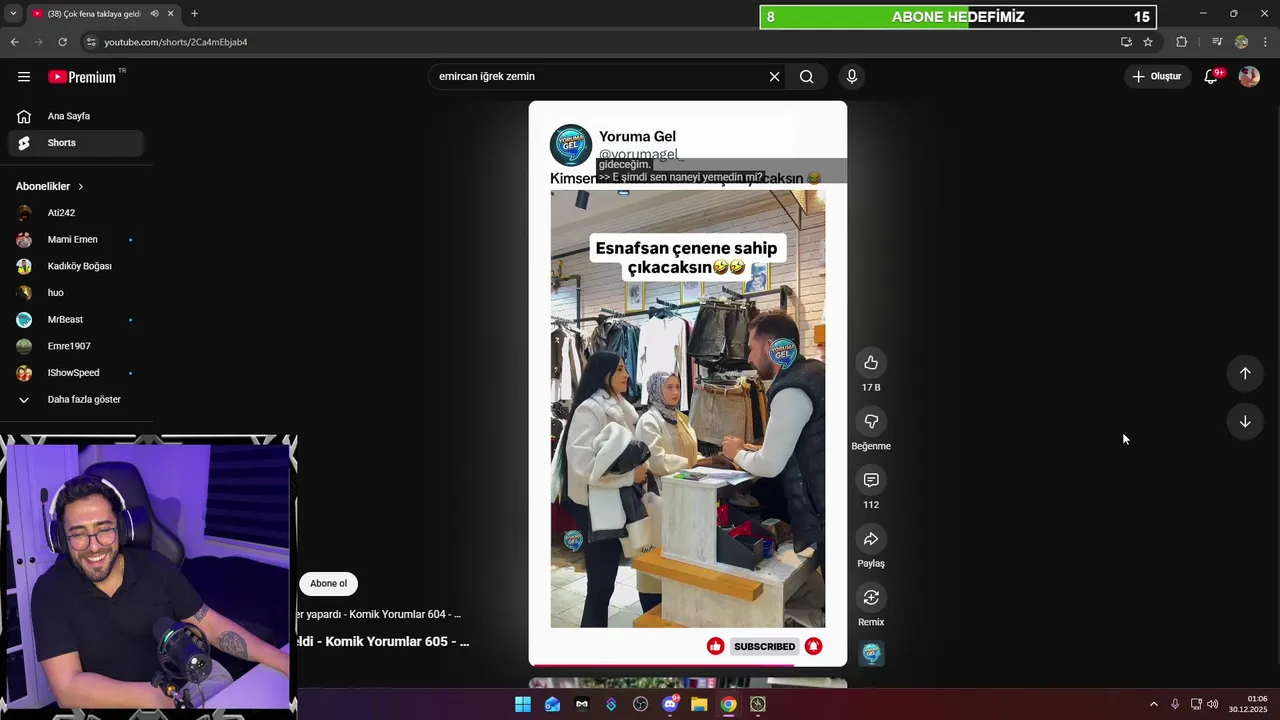The height and width of the screenshot is (720, 1280).
Task: Open volume control in system tray
Action: tap(1213, 704)
